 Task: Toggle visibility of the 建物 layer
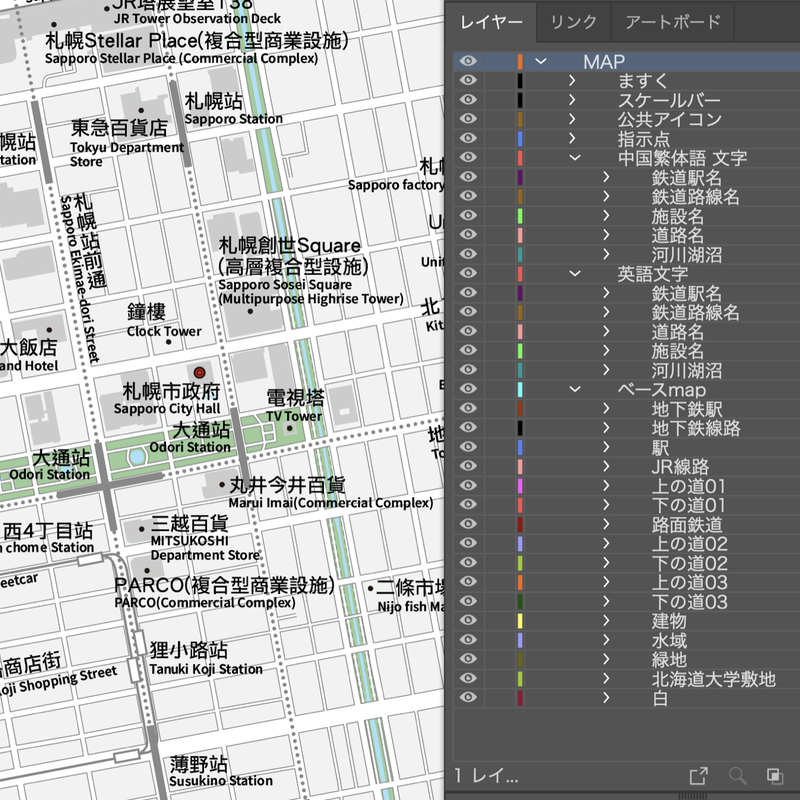466,621
